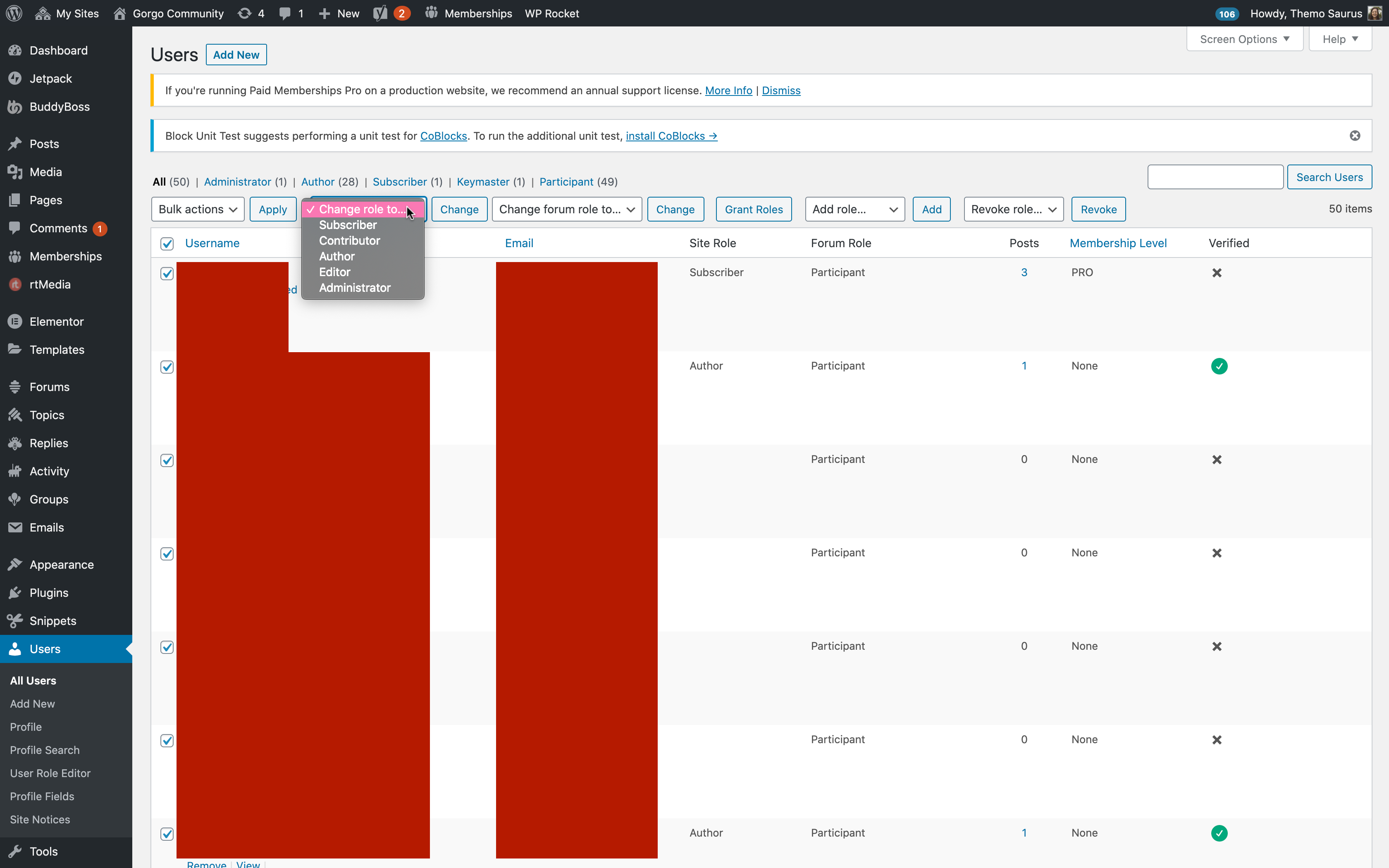Screen dimensions: 1389x868
Task: Toggle the select-all checkbox beside Username
Action: pyautogui.click(x=167, y=243)
